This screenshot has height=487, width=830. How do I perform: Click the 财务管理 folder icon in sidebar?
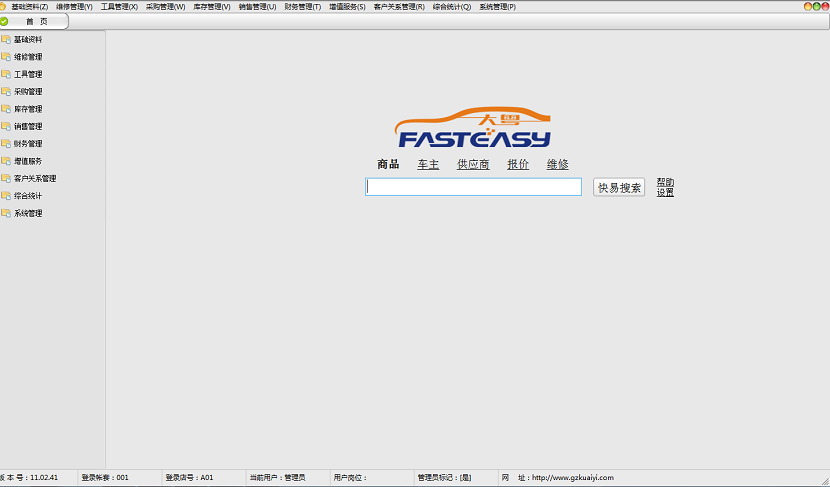6,144
